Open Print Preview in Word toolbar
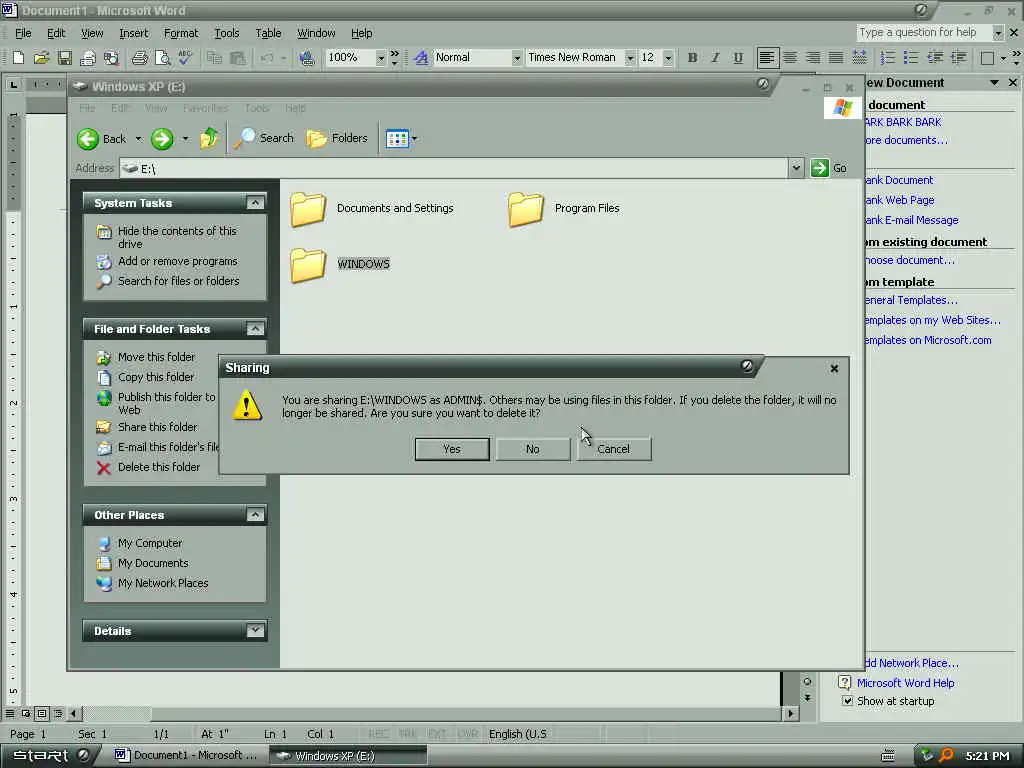 tap(162, 58)
